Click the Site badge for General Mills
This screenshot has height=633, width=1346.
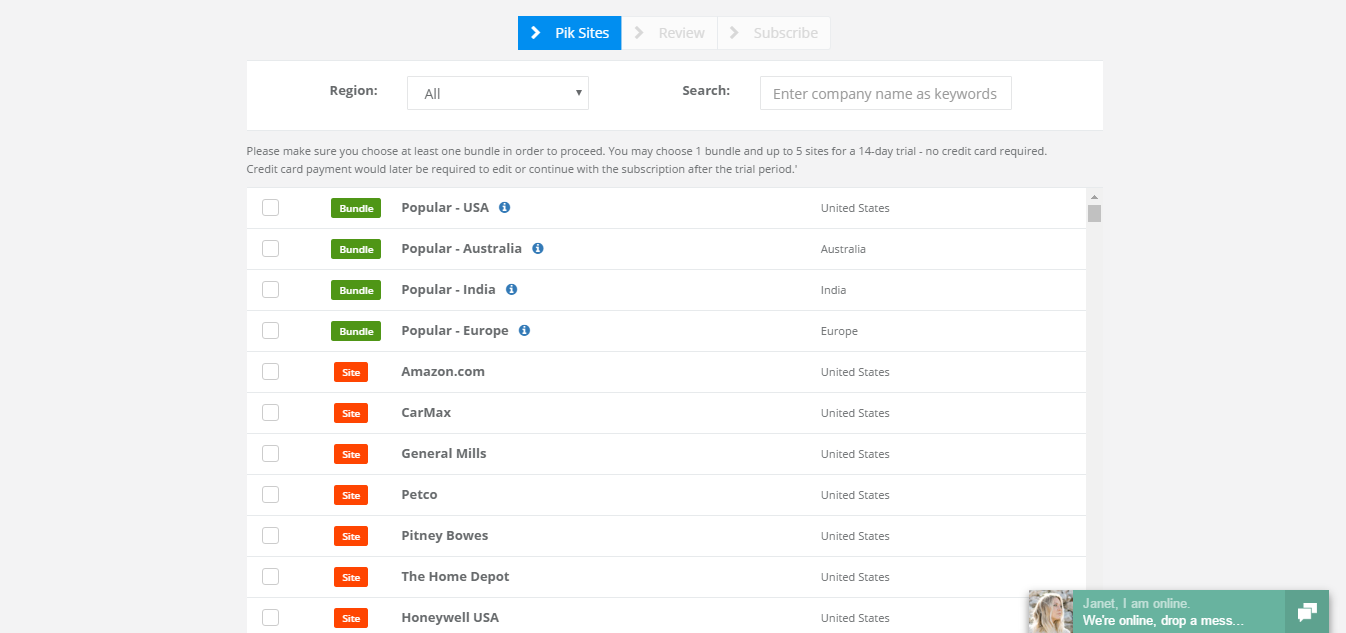(x=351, y=454)
